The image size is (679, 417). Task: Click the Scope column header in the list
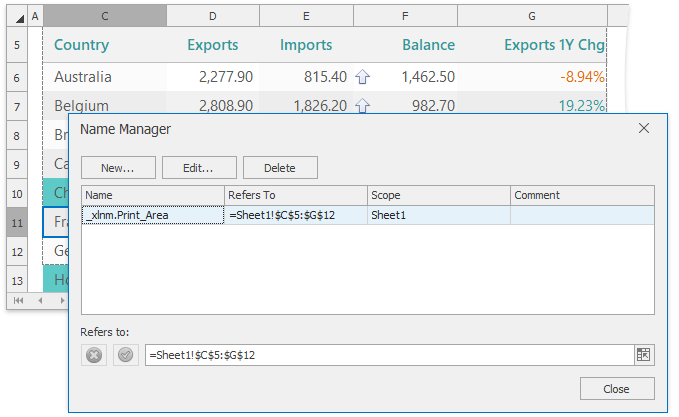[x=438, y=195]
